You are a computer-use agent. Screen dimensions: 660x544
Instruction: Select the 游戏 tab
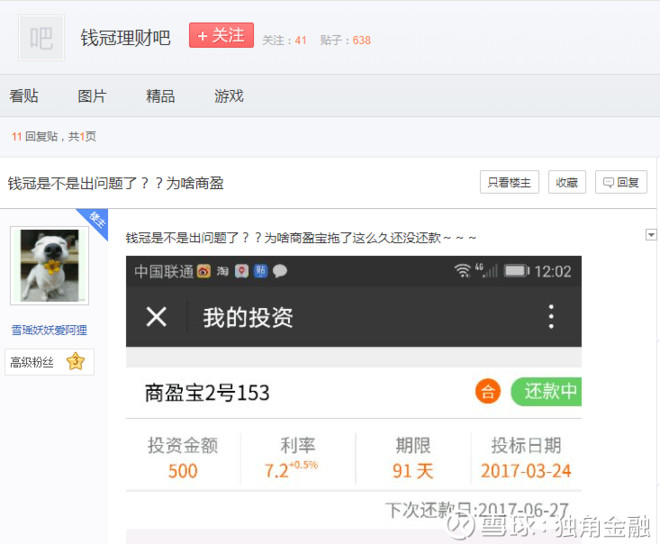click(x=229, y=96)
